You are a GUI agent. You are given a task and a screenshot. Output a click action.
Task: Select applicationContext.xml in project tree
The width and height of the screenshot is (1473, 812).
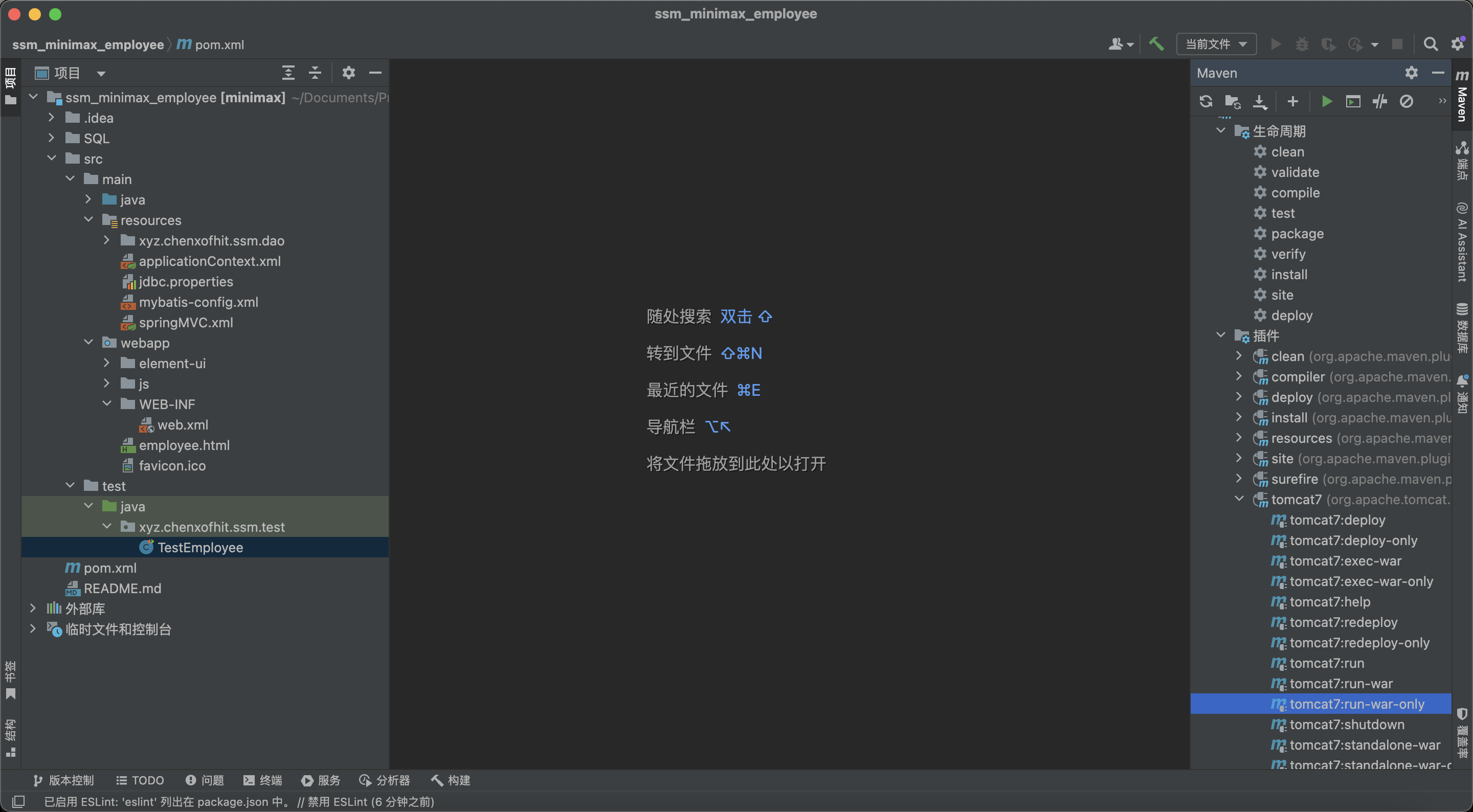pos(209,261)
